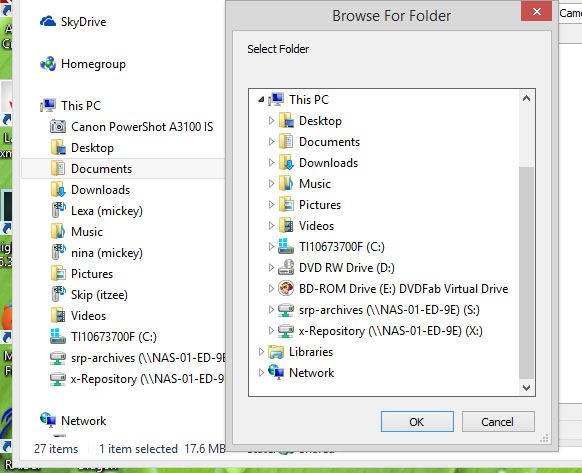582x473 pixels.
Task: Click the Music folder icon in Explorer sidebar
Action: (x=58, y=232)
